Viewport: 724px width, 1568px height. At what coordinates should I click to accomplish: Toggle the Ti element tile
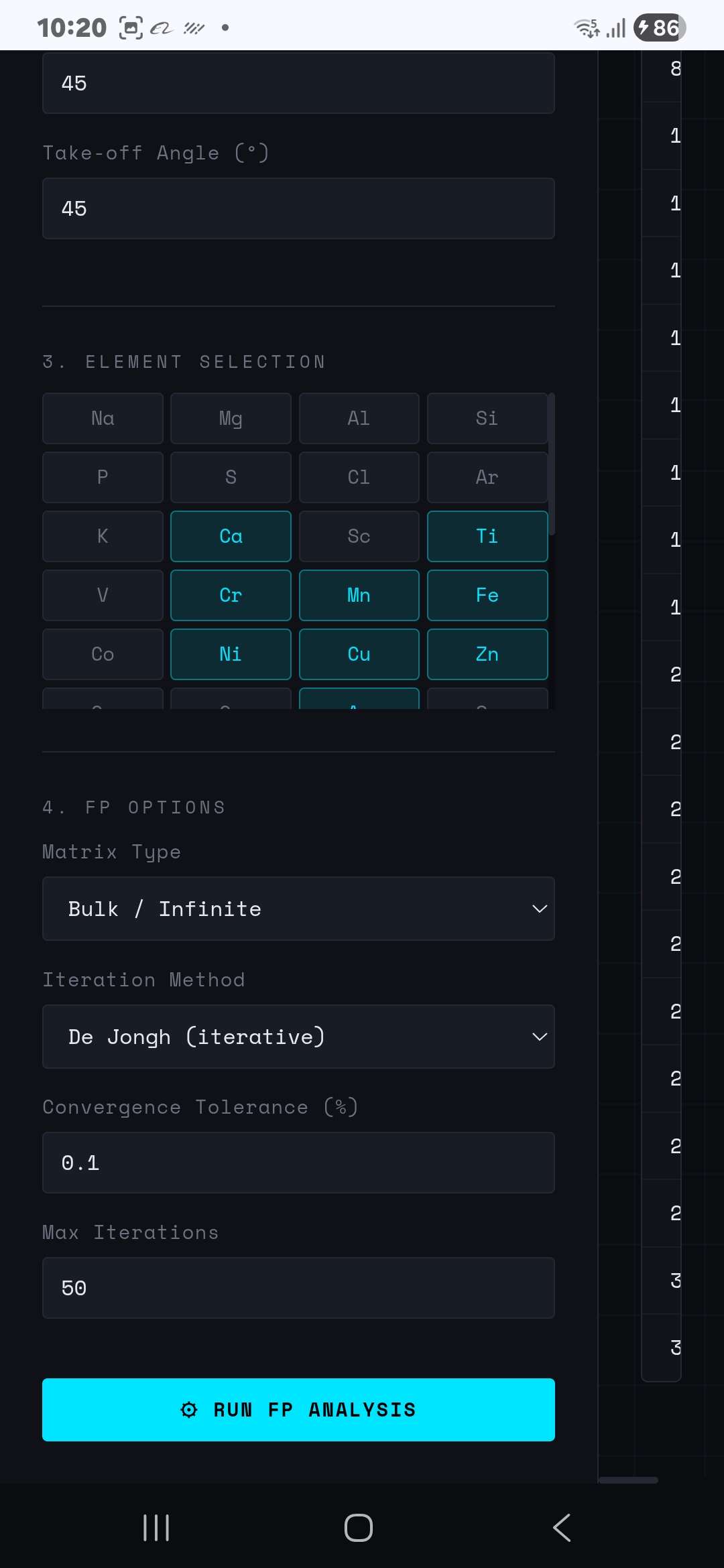click(487, 536)
